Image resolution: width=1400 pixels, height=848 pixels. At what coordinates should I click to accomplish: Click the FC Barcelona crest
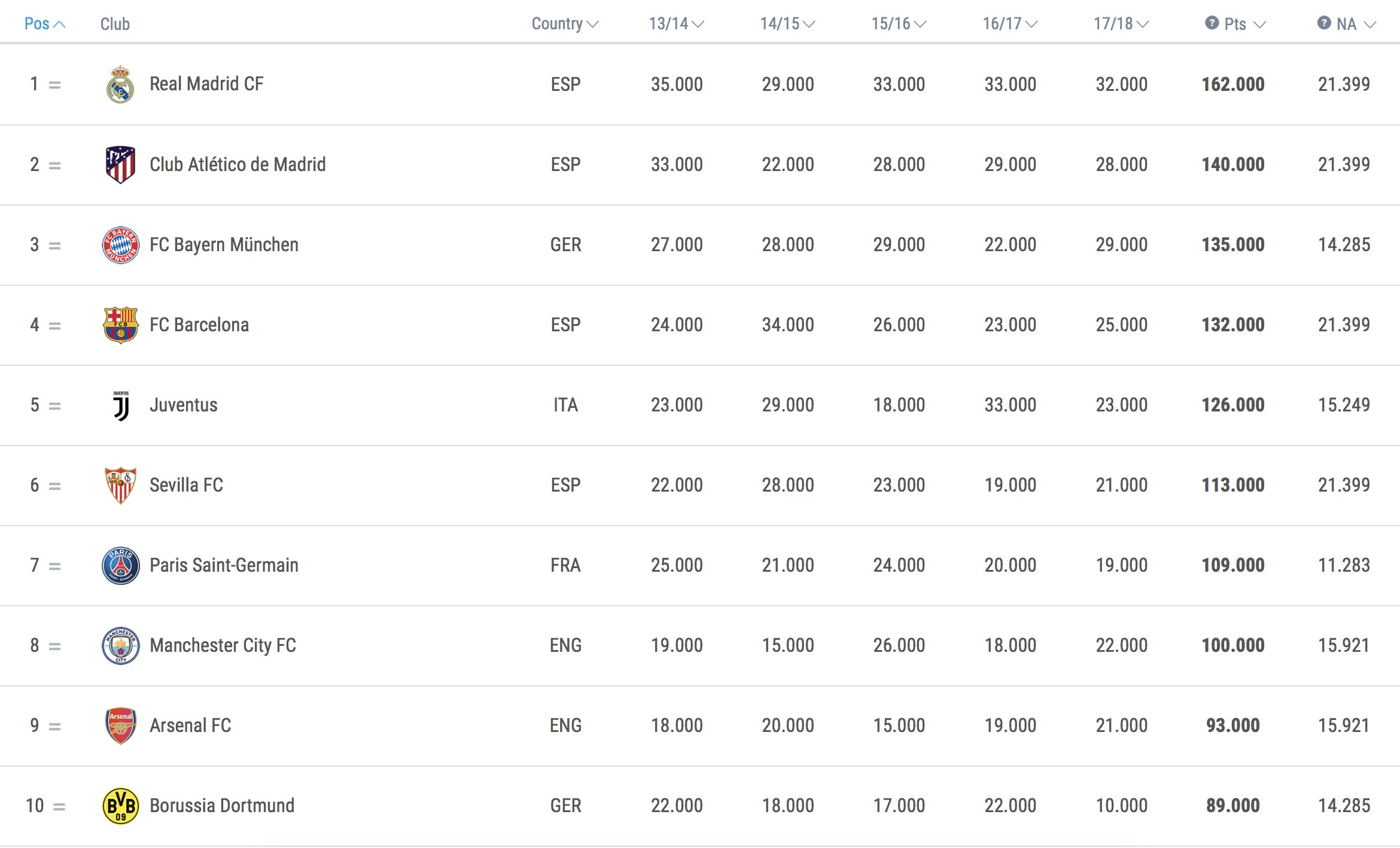click(x=120, y=325)
